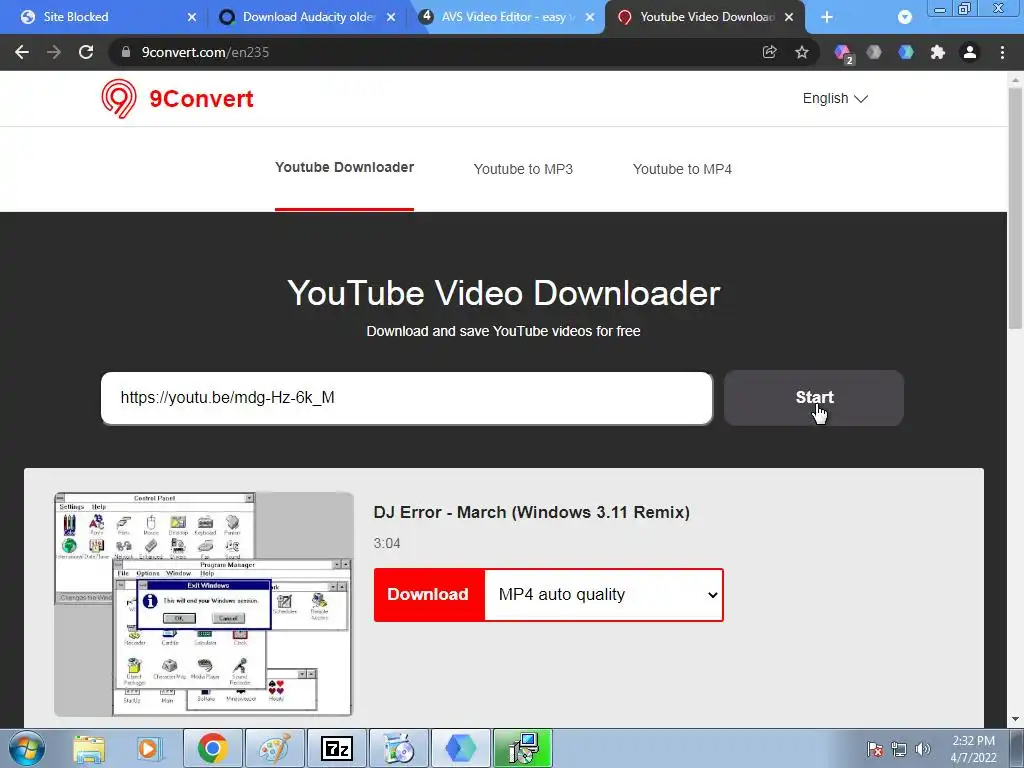The height and width of the screenshot is (768, 1024).
Task: Switch to the Site Blocked tab
Action: pyautogui.click(x=98, y=17)
